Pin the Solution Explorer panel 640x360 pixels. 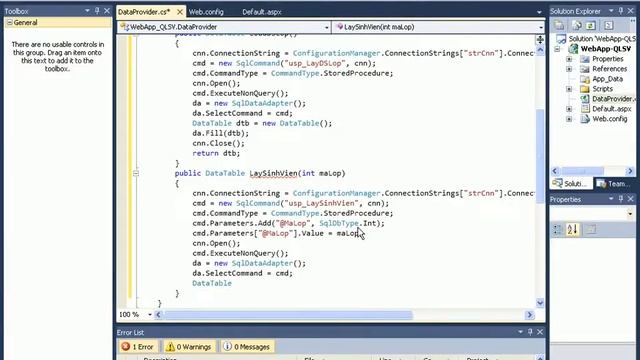(x=621, y=11)
